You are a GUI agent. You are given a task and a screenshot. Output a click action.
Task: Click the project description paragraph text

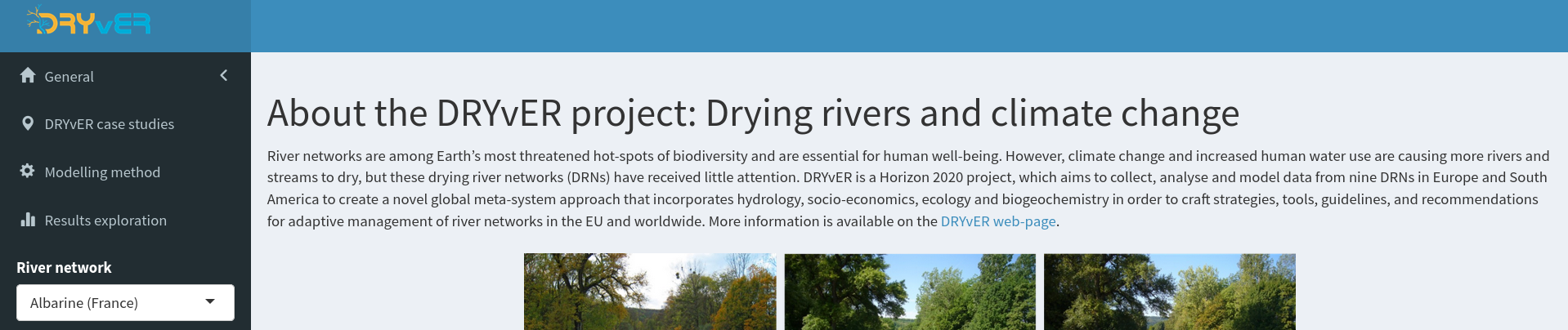coord(908,189)
